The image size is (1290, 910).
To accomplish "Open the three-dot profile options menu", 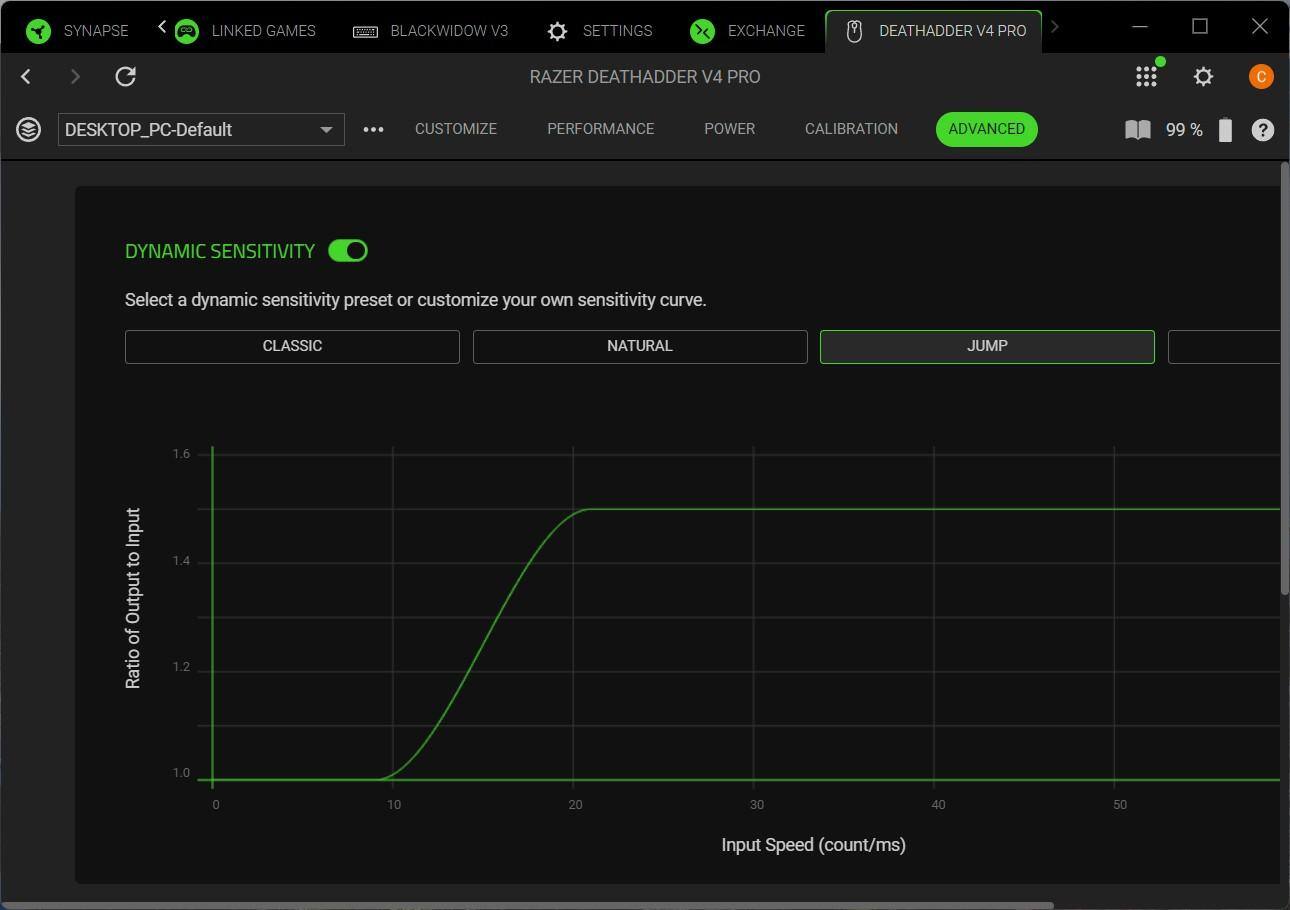I will click(x=373, y=130).
